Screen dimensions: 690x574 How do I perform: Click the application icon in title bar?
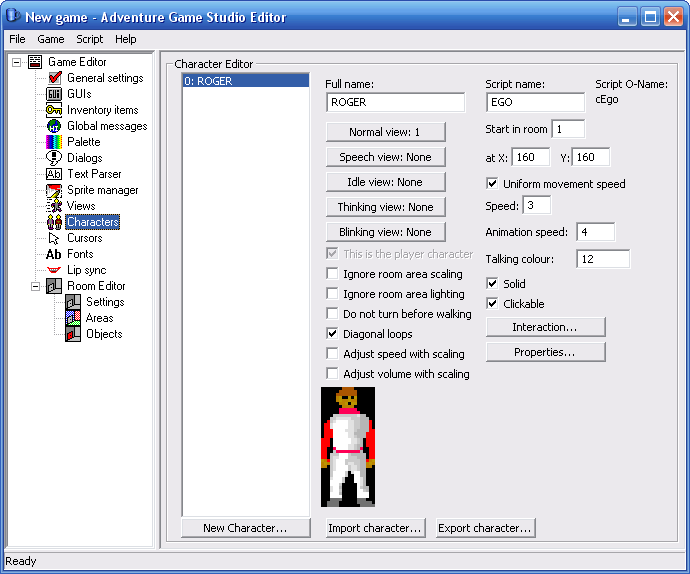click(x=14, y=16)
